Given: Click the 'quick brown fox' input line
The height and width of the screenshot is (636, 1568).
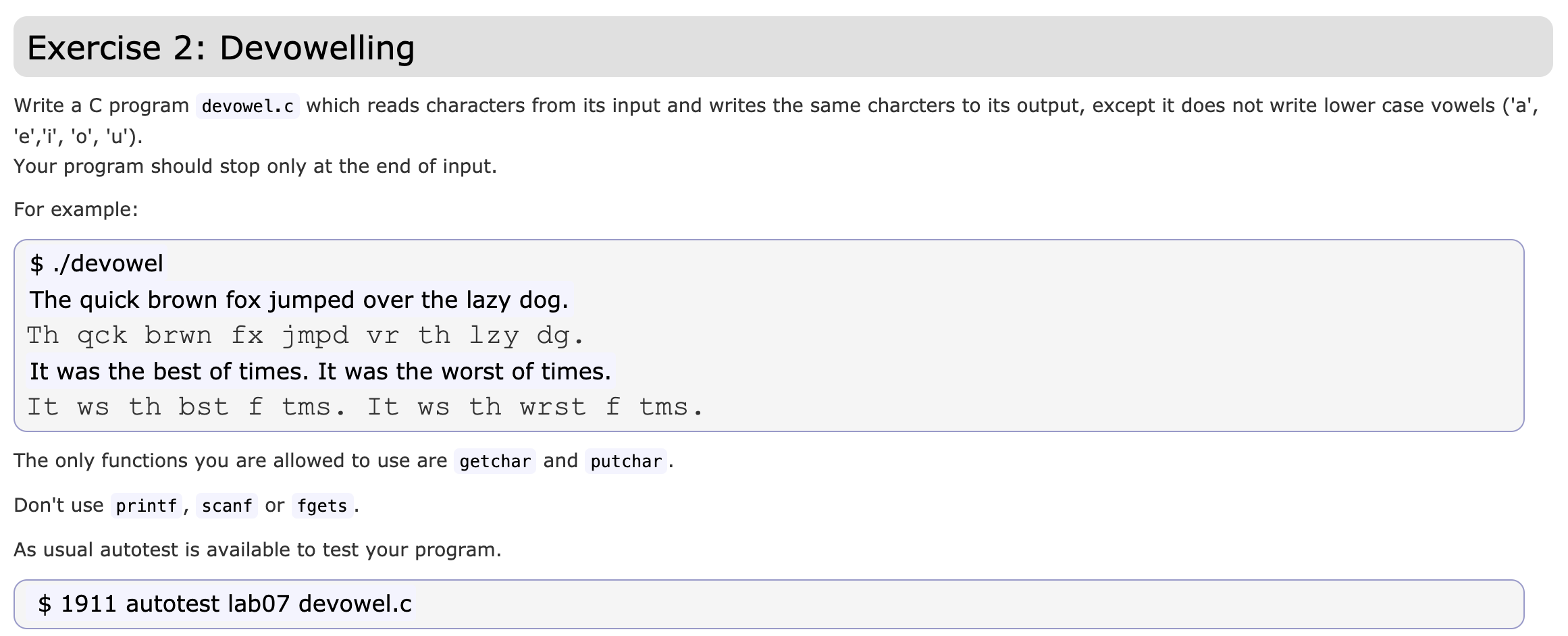Looking at the screenshot, I should 299,300.
